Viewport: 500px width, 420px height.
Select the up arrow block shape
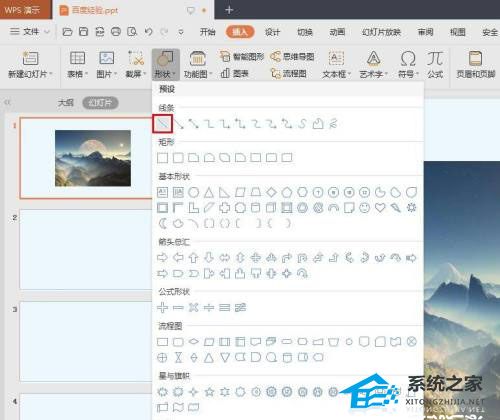pos(193,258)
